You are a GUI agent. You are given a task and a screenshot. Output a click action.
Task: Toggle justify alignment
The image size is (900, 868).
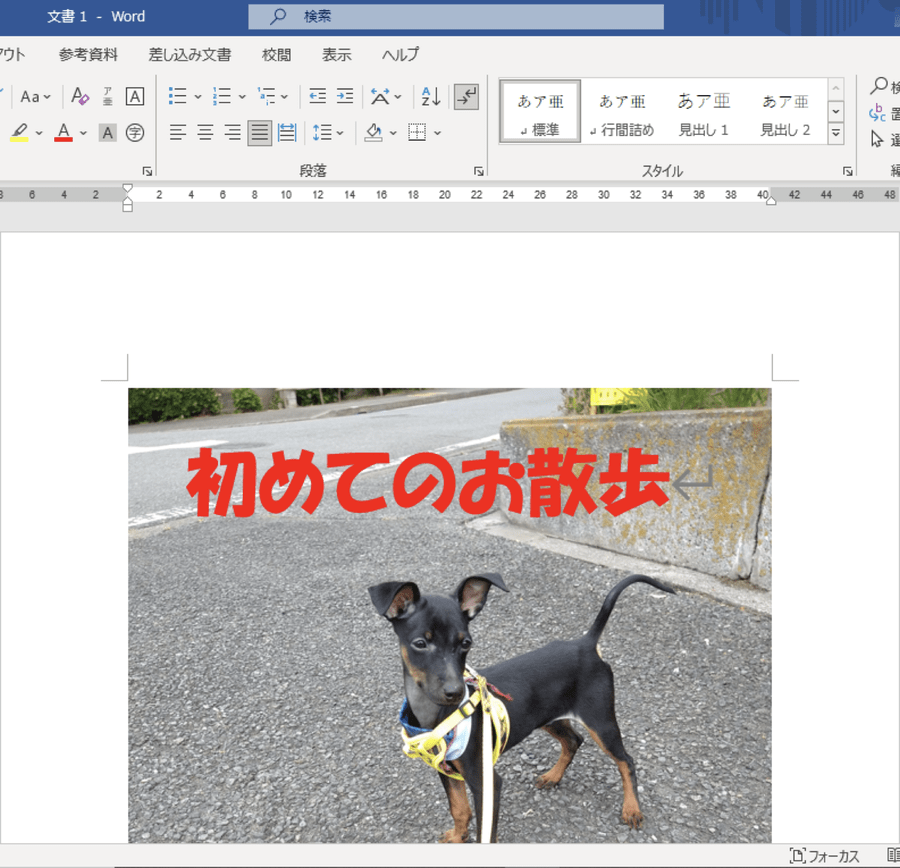pos(259,133)
